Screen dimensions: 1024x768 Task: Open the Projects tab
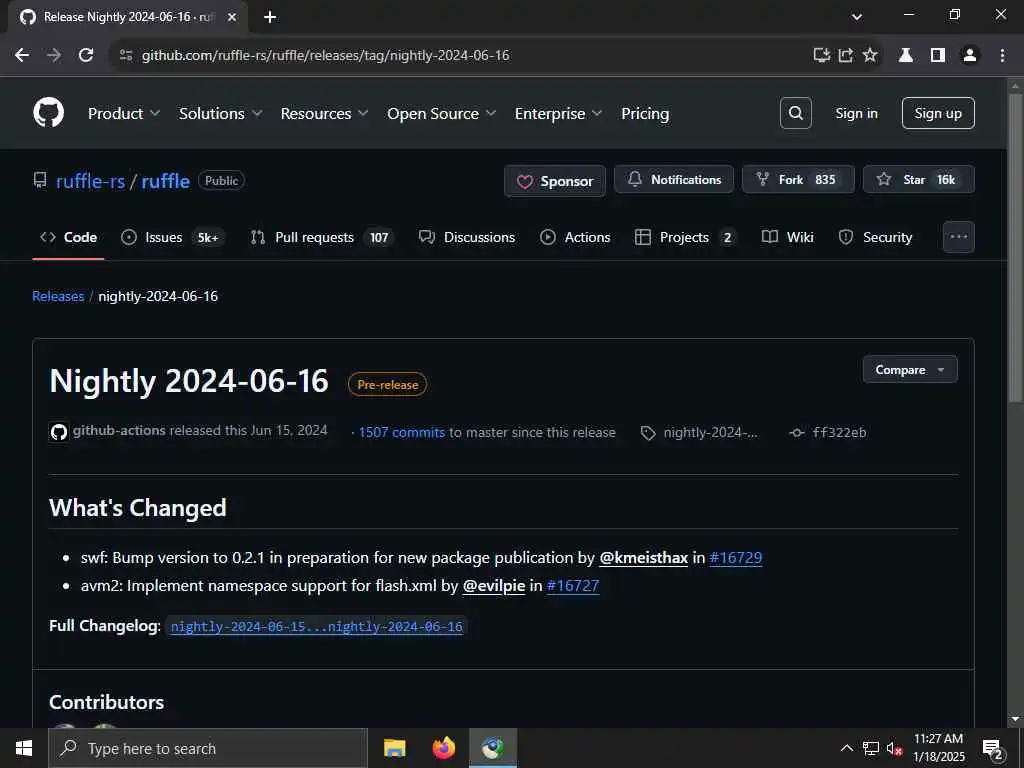tap(685, 237)
